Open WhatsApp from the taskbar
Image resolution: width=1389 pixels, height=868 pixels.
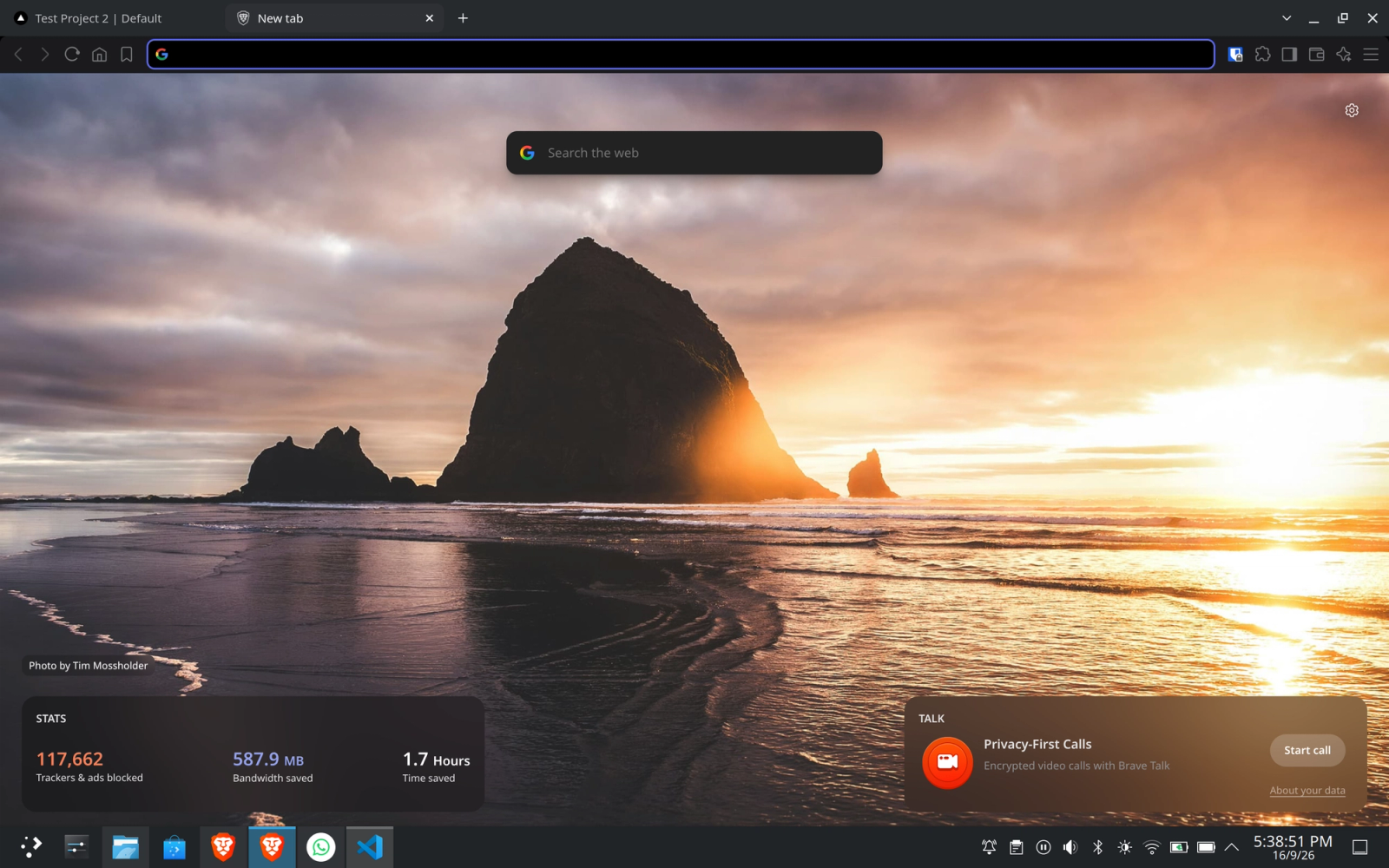pyautogui.click(x=321, y=847)
